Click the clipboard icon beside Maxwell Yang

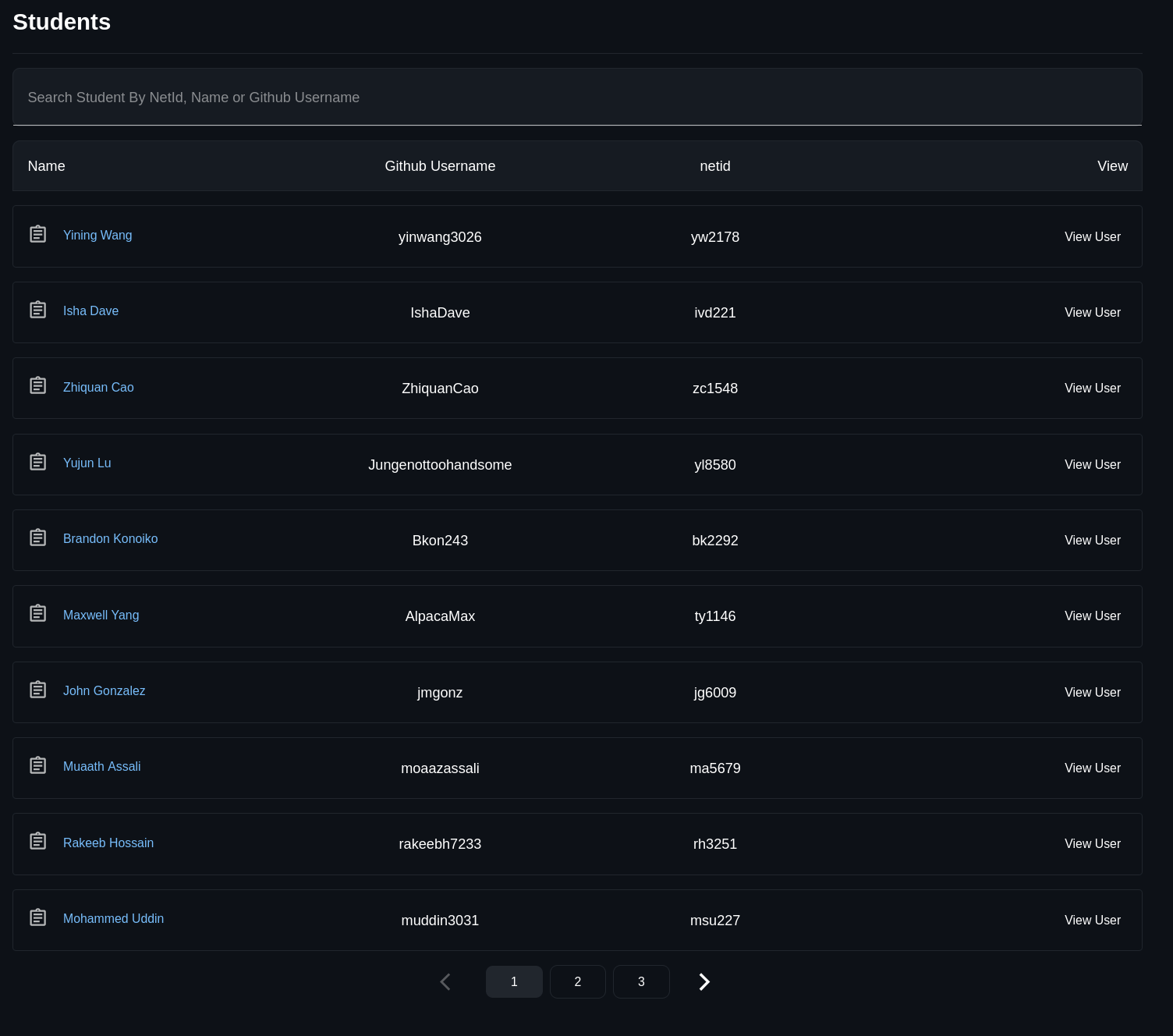click(x=38, y=612)
